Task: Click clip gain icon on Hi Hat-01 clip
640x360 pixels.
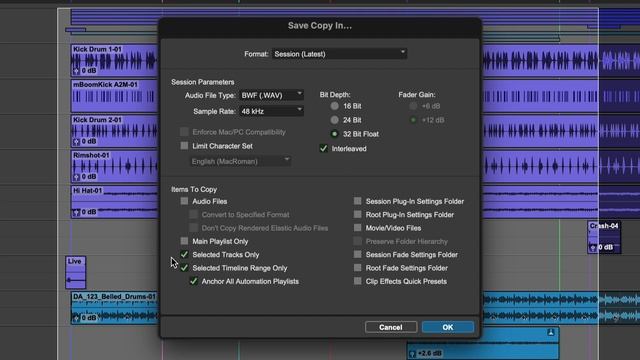Action: pos(76,212)
